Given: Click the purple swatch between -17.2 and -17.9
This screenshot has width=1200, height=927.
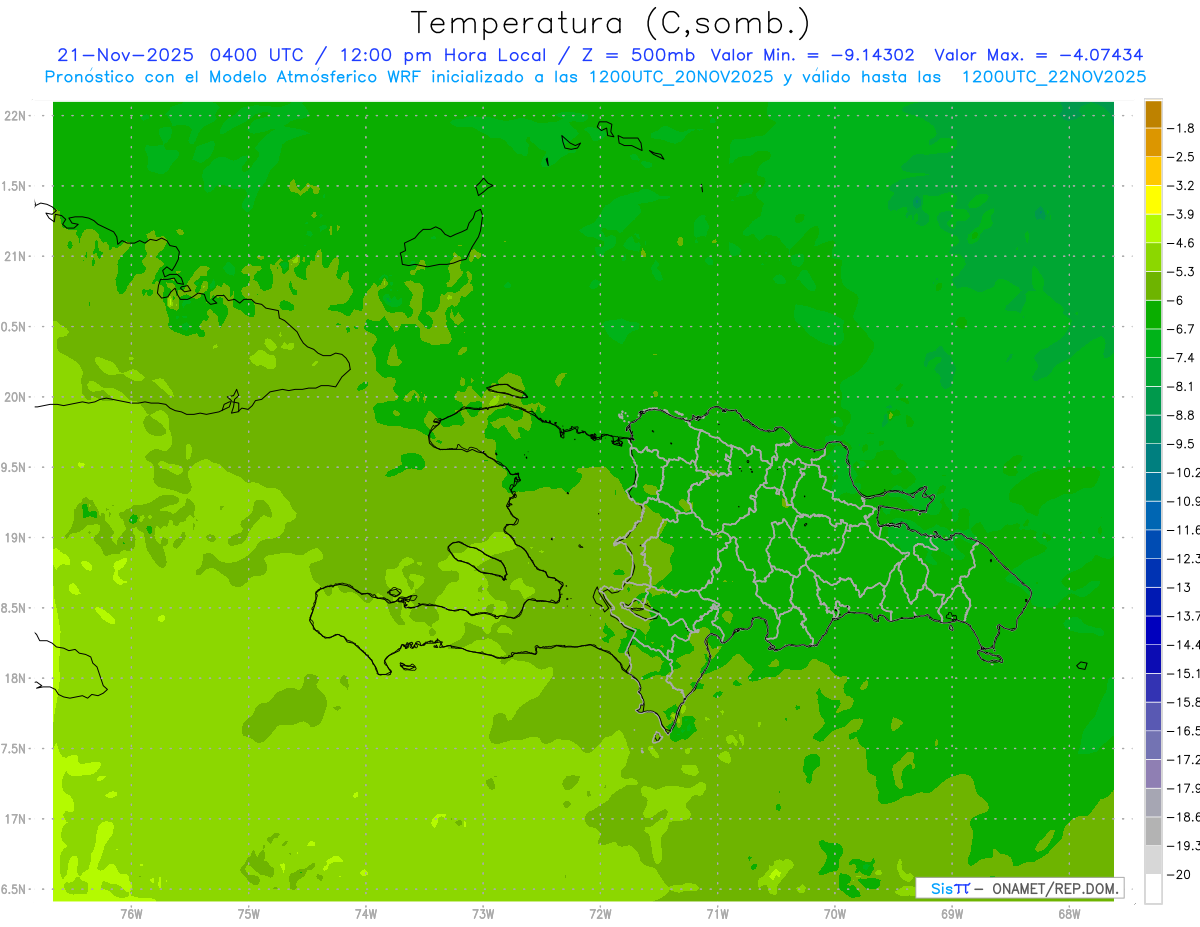Looking at the screenshot, I should tap(1153, 774).
